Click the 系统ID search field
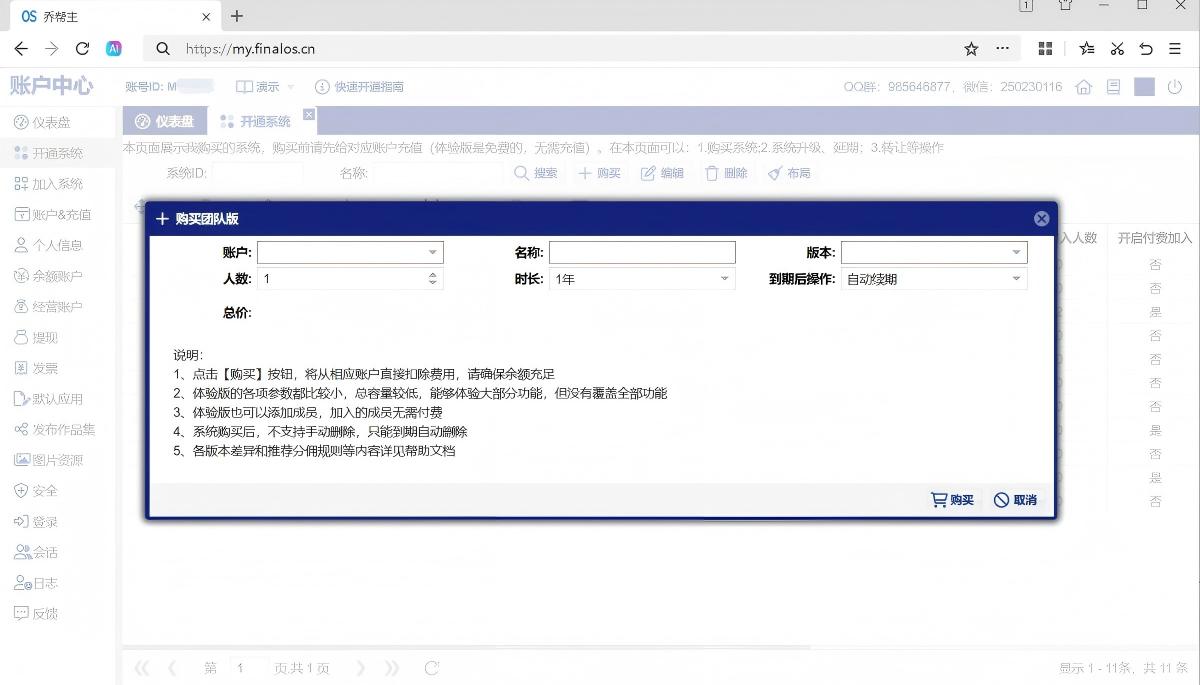The image size is (1200, 685). point(257,173)
